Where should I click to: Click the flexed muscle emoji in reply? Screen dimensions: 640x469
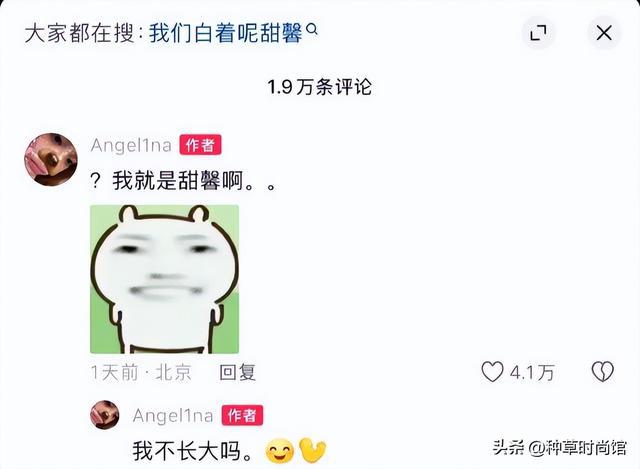tap(313, 450)
